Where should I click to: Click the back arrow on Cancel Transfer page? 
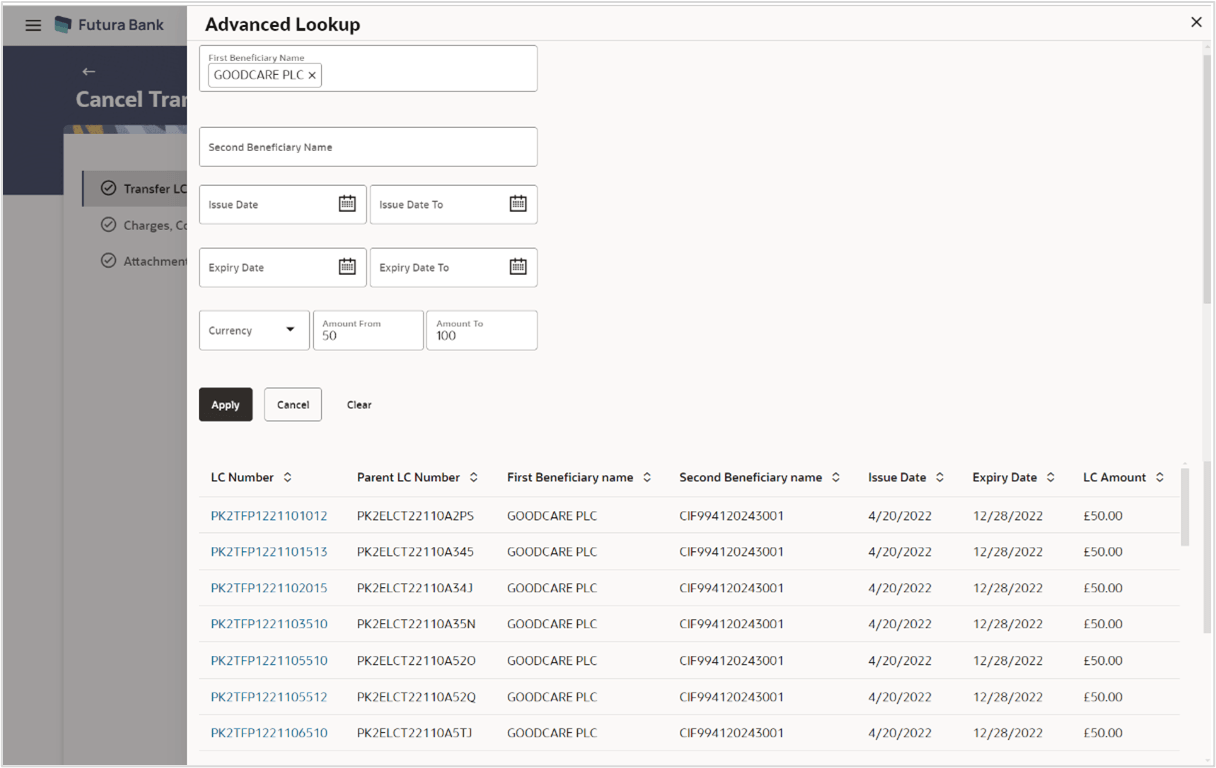pos(88,71)
